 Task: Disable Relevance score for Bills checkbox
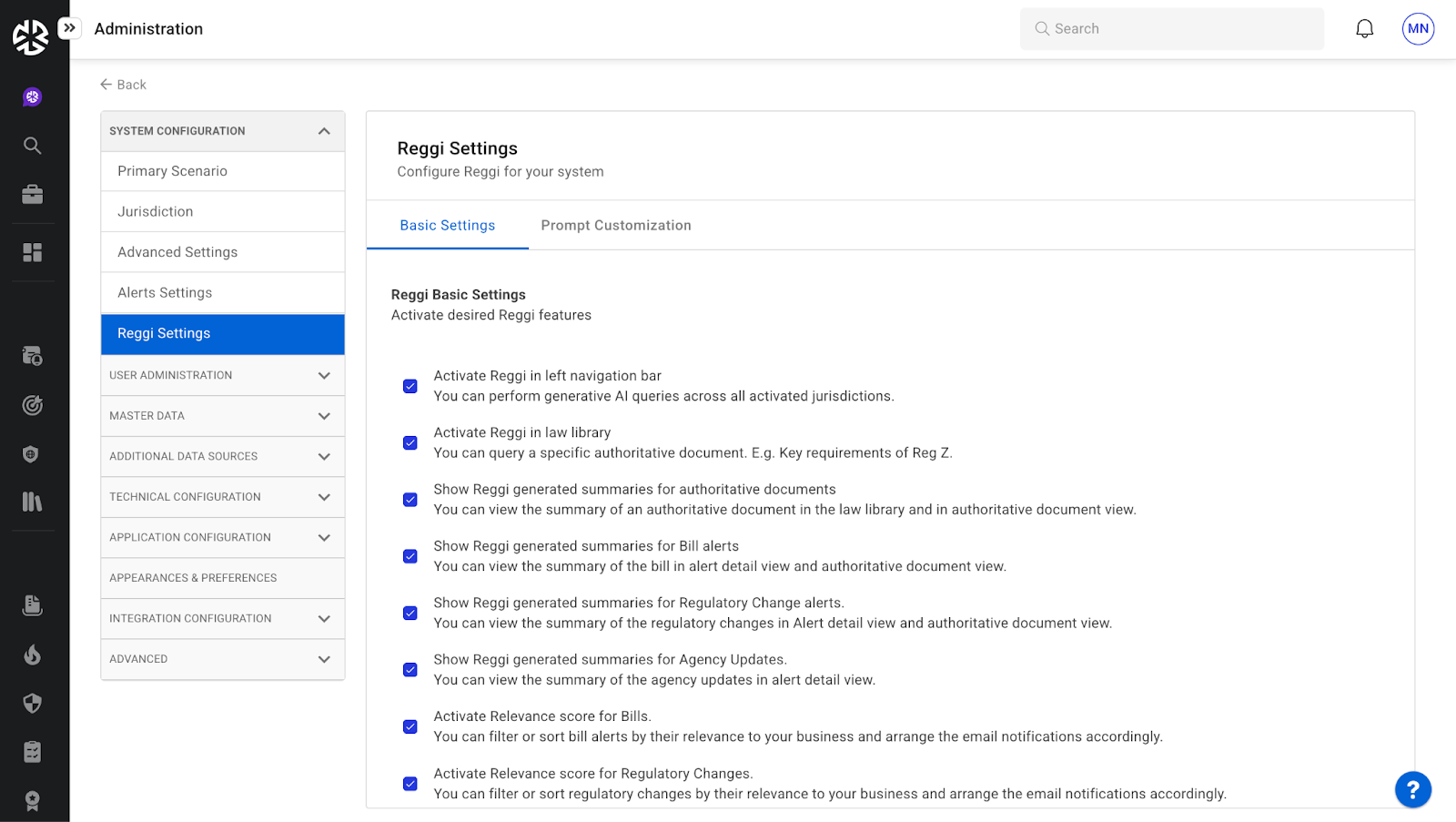(410, 726)
